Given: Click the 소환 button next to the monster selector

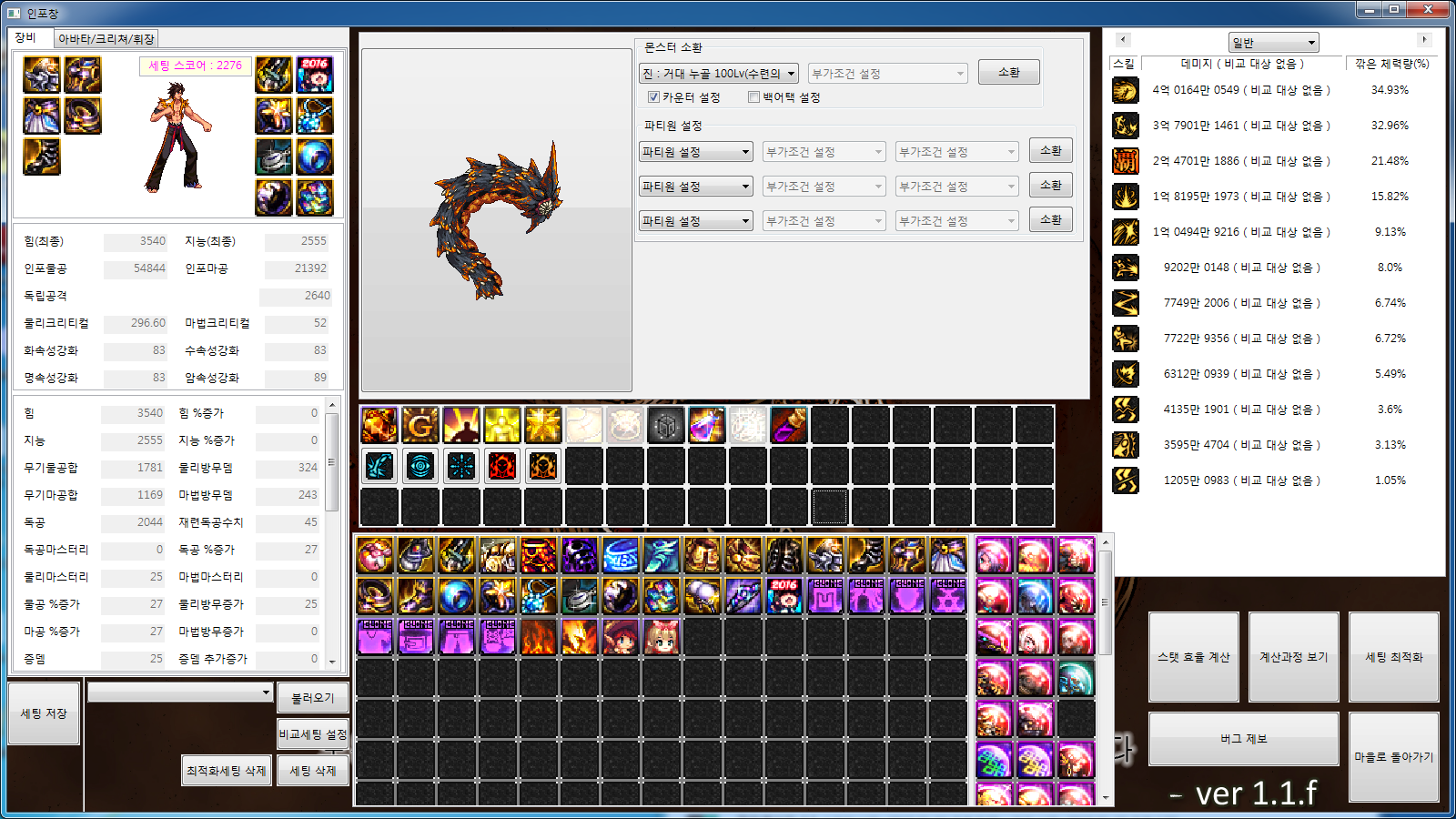Looking at the screenshot, I should click(x=1009, y=72).
